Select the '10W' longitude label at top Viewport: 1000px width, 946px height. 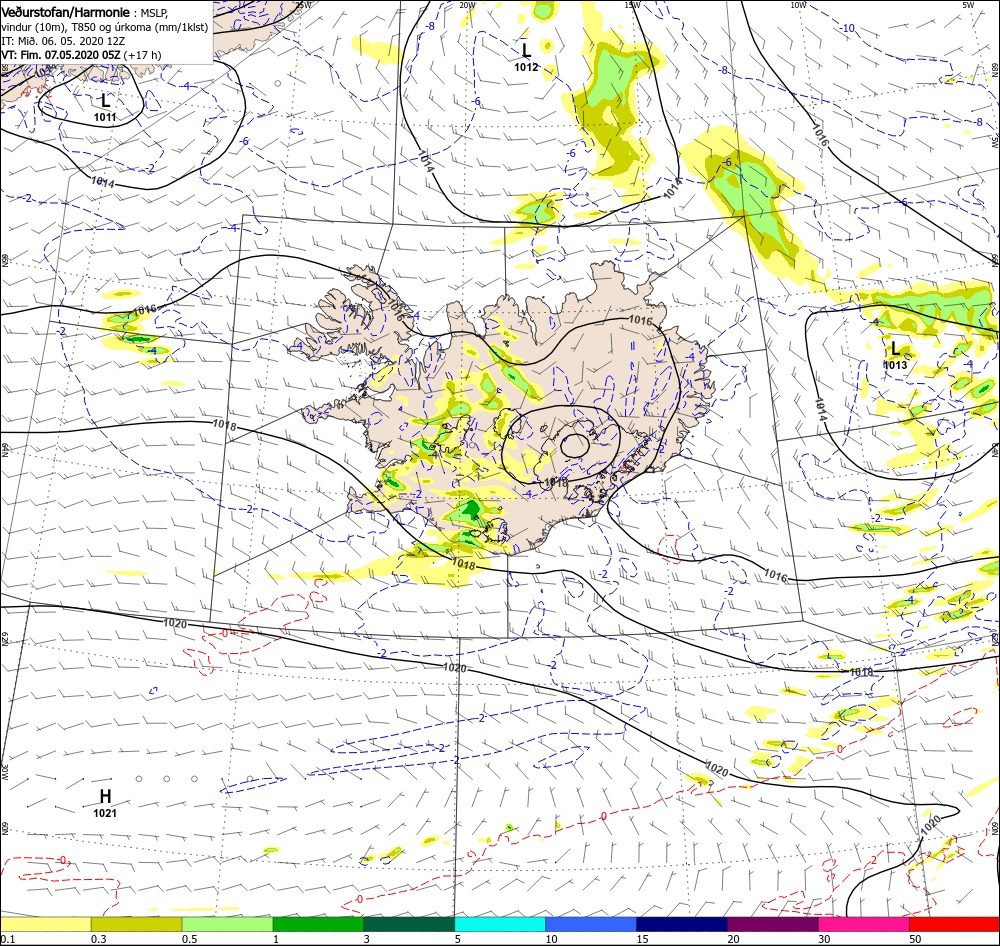coord(798,5)
